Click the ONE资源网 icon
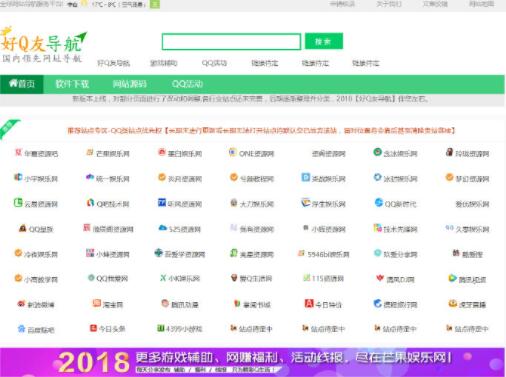 tap(233, 152)
